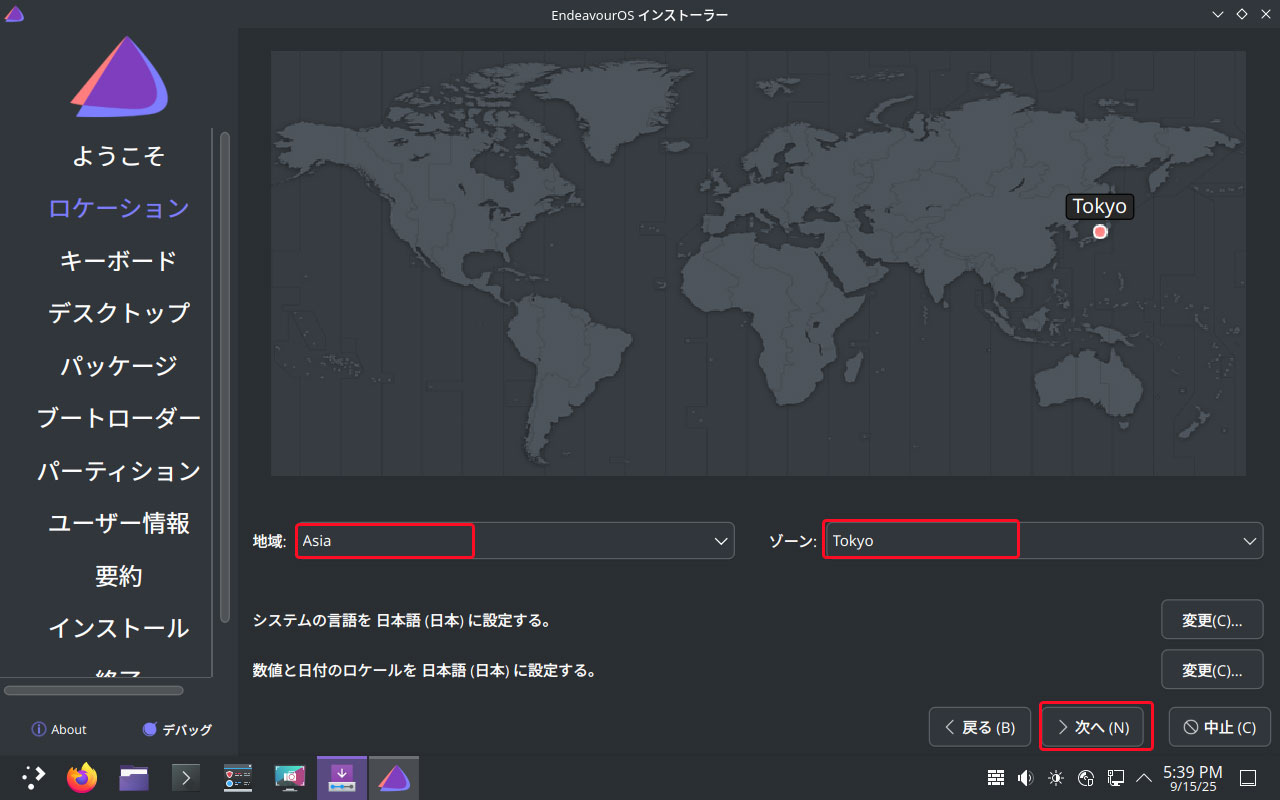Click the 中止 (C) cancel button
This screenshot has height=800, width=1280.
[x=1219, y=727]
